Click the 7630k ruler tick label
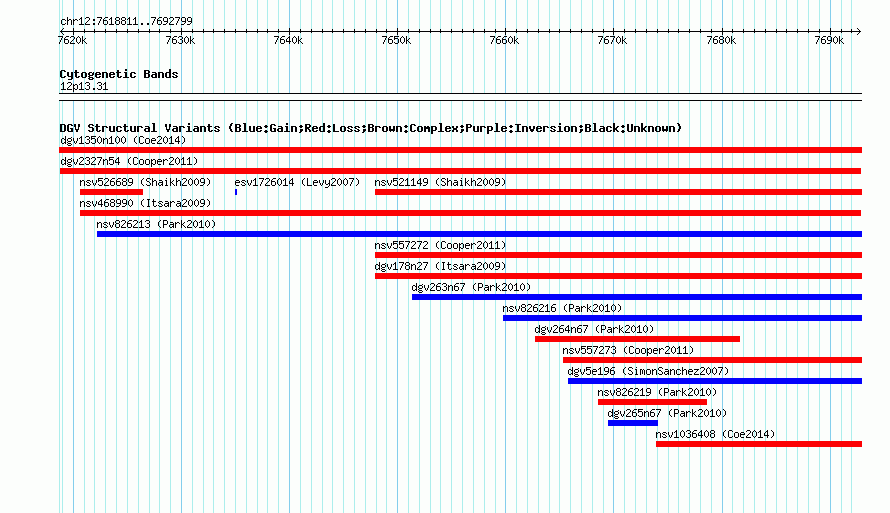Screen dimensions: 890x513 pyautogui.click(x=180, y=40)
